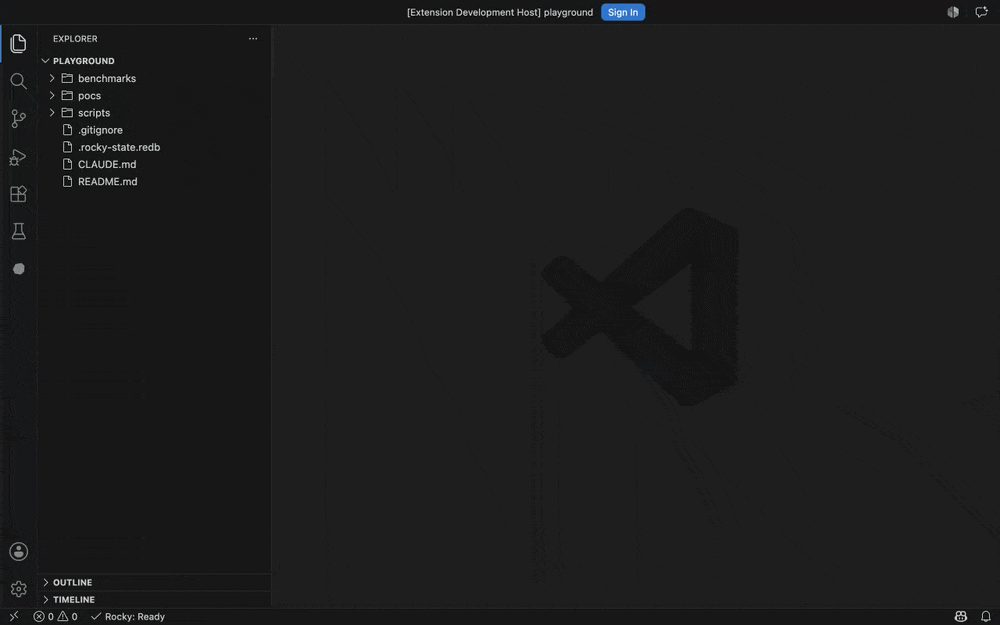This screenshot has width=1000, height=625.
Task: Open the notifications bell
Action: [x=985, y=616]
